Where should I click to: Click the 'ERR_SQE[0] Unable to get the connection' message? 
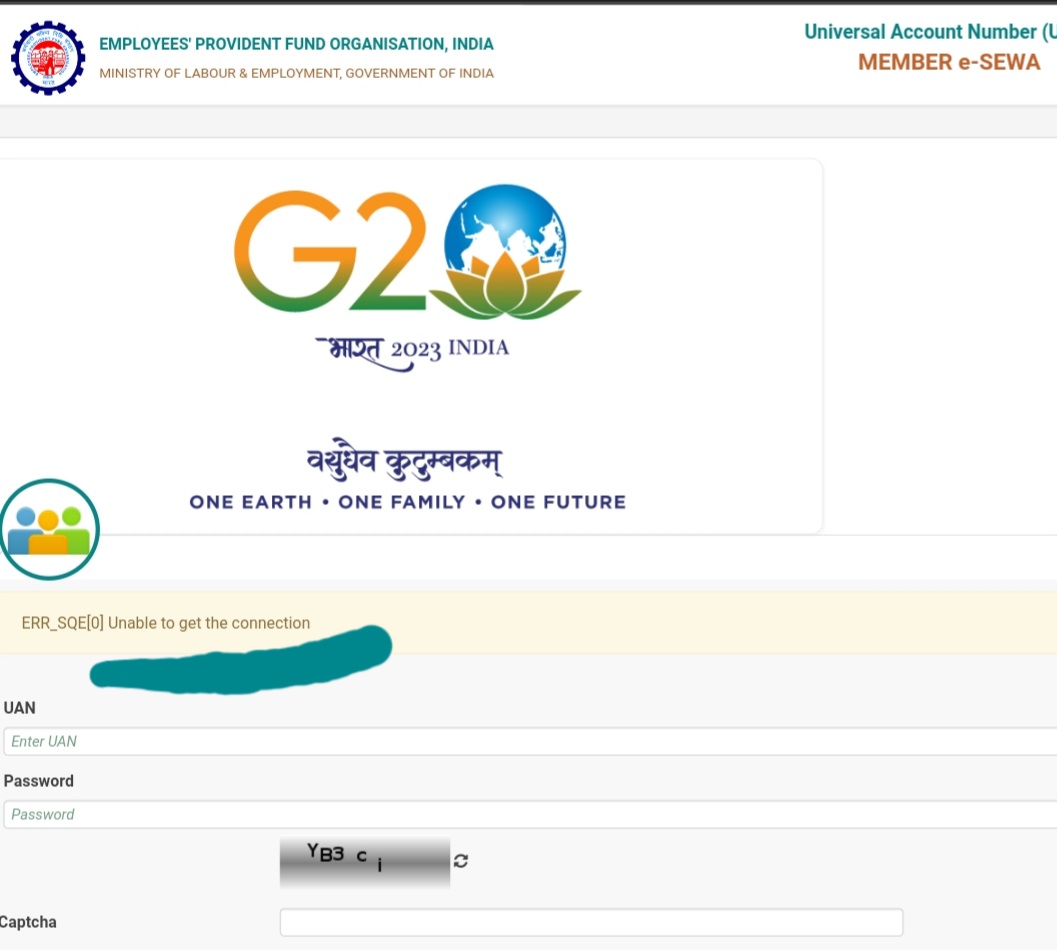(166, 623)
